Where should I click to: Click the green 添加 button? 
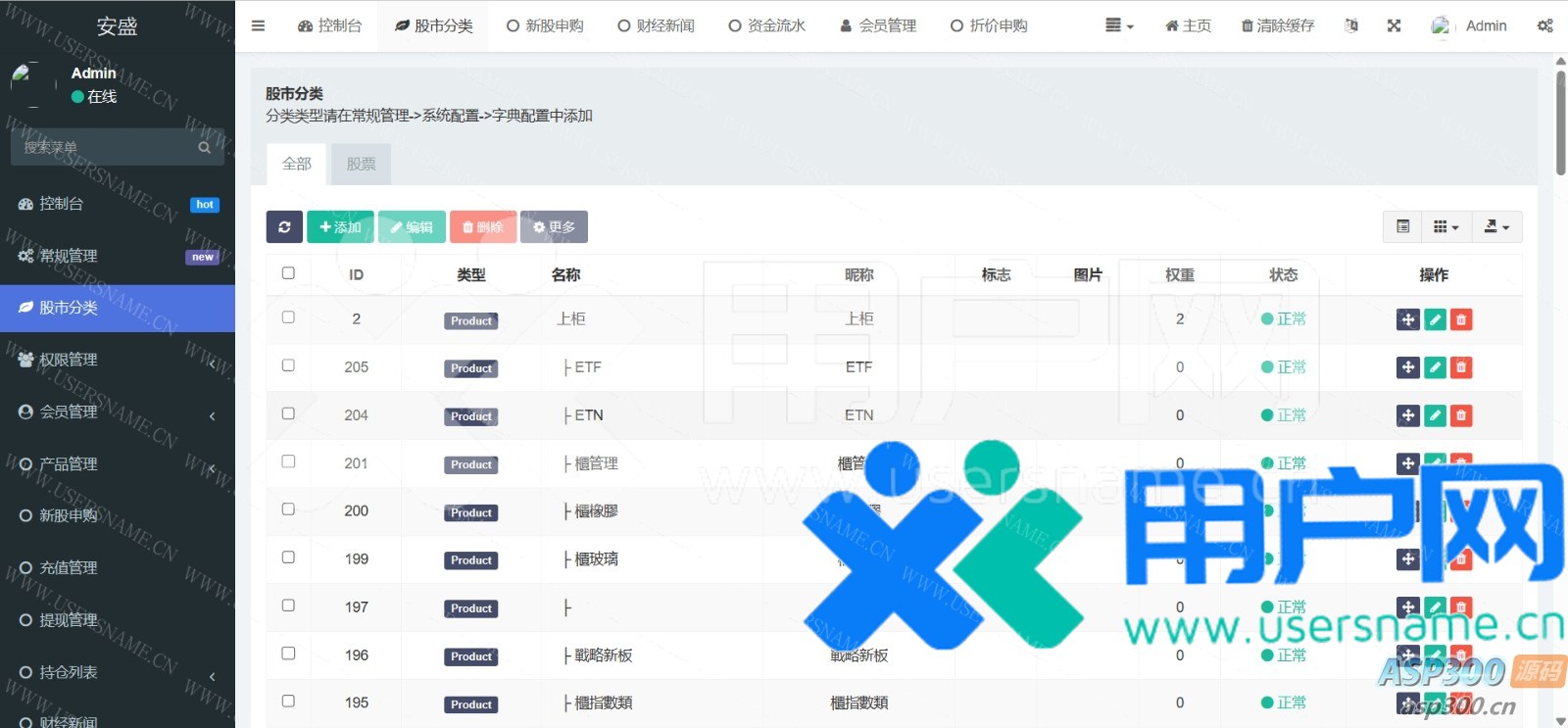click(x=340, y=227)
